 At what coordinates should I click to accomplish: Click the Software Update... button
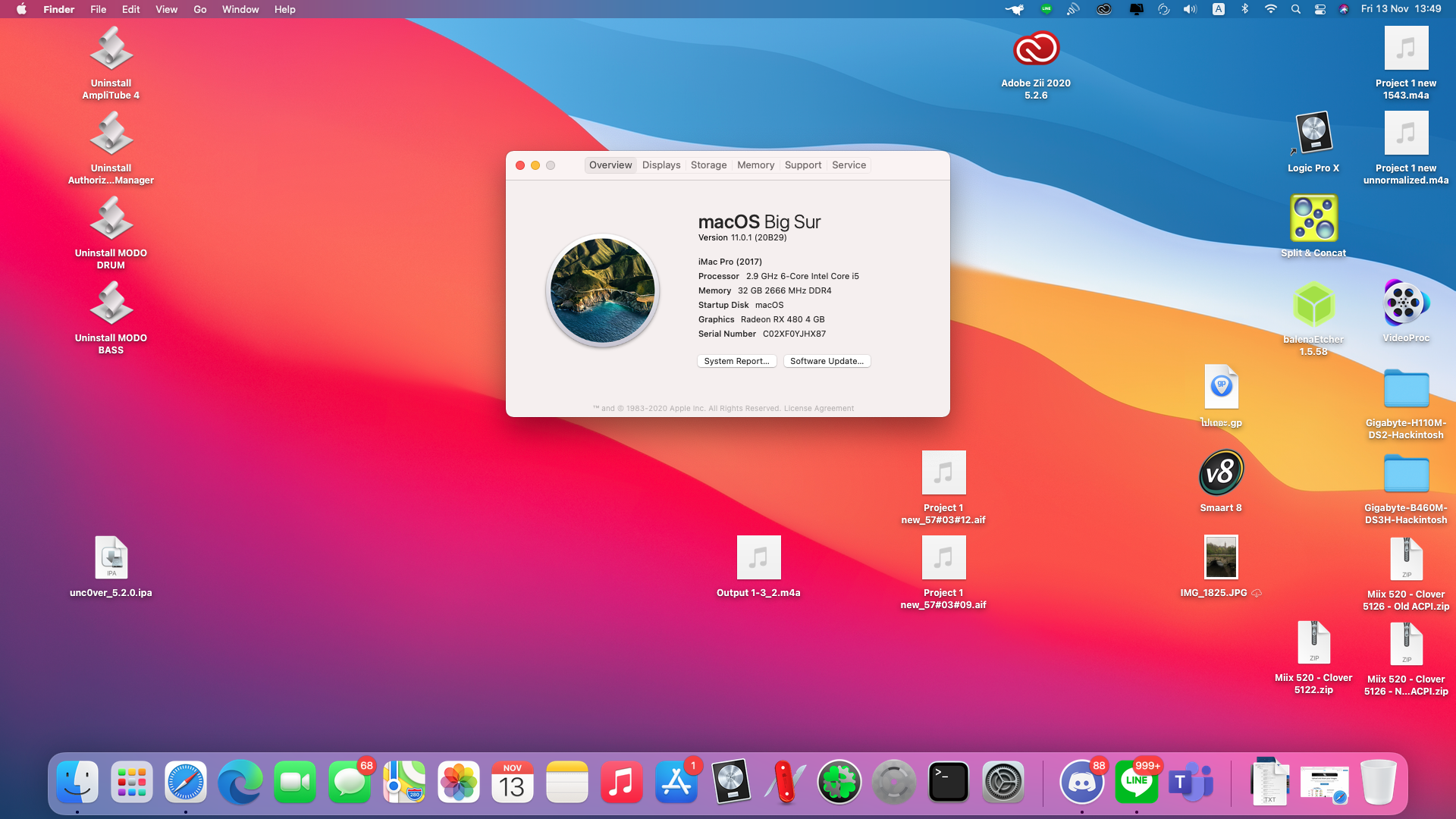pos(827,361)
